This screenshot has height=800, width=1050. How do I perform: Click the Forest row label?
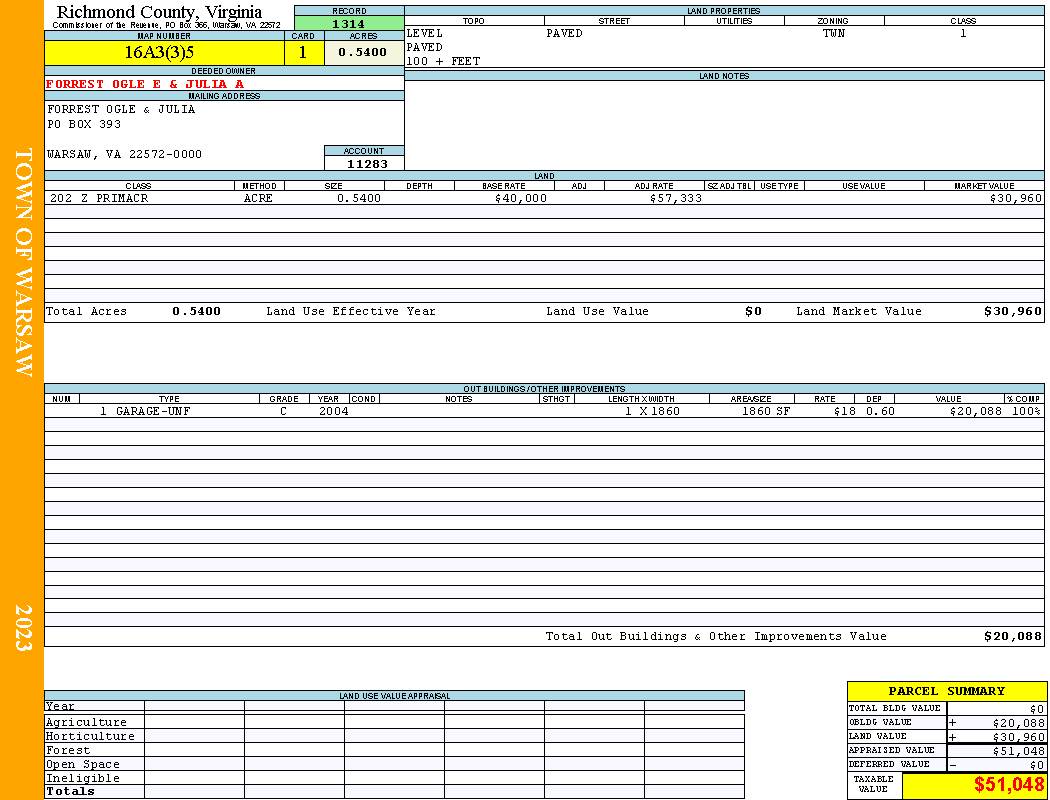[x=68, y=750]
